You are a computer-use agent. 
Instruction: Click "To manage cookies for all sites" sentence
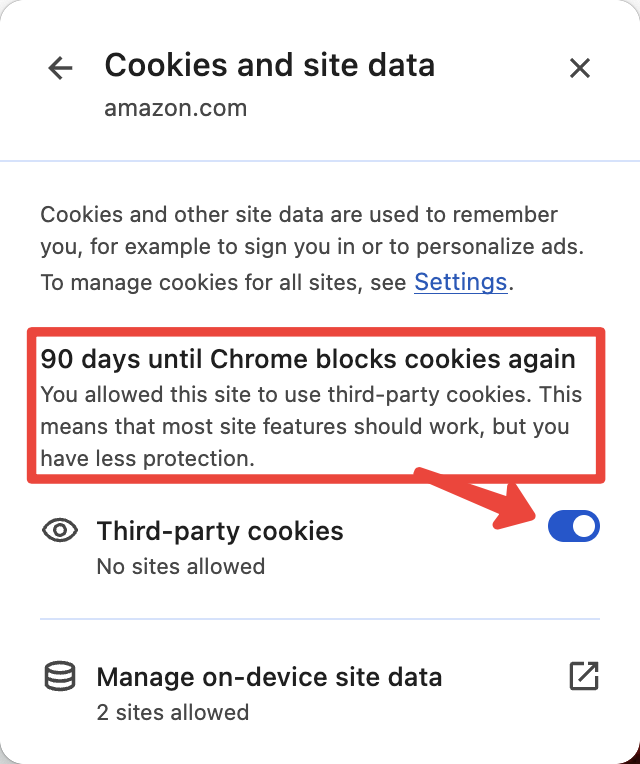point(277,282)
